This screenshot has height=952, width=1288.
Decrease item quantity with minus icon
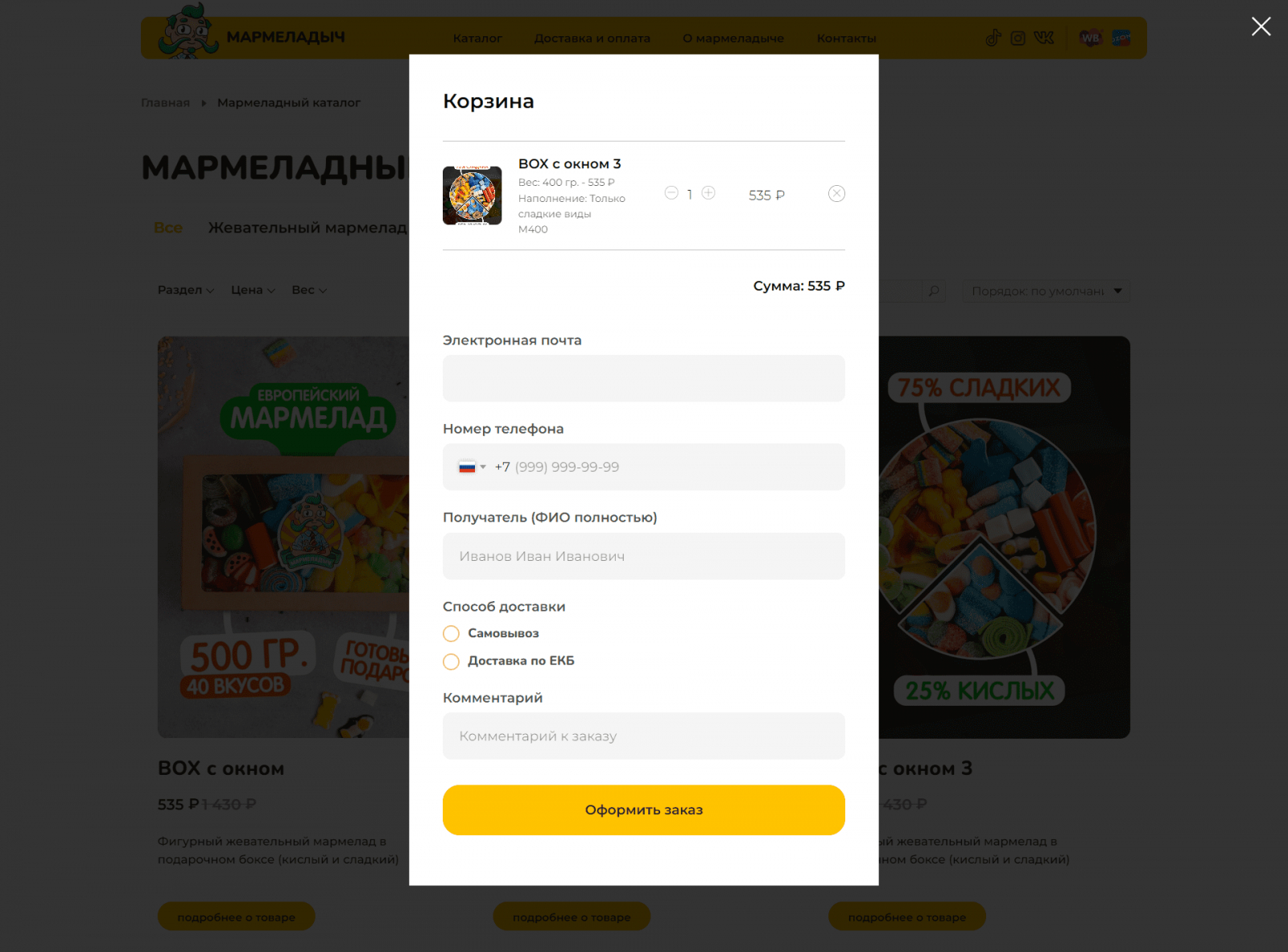pos(671,193)
